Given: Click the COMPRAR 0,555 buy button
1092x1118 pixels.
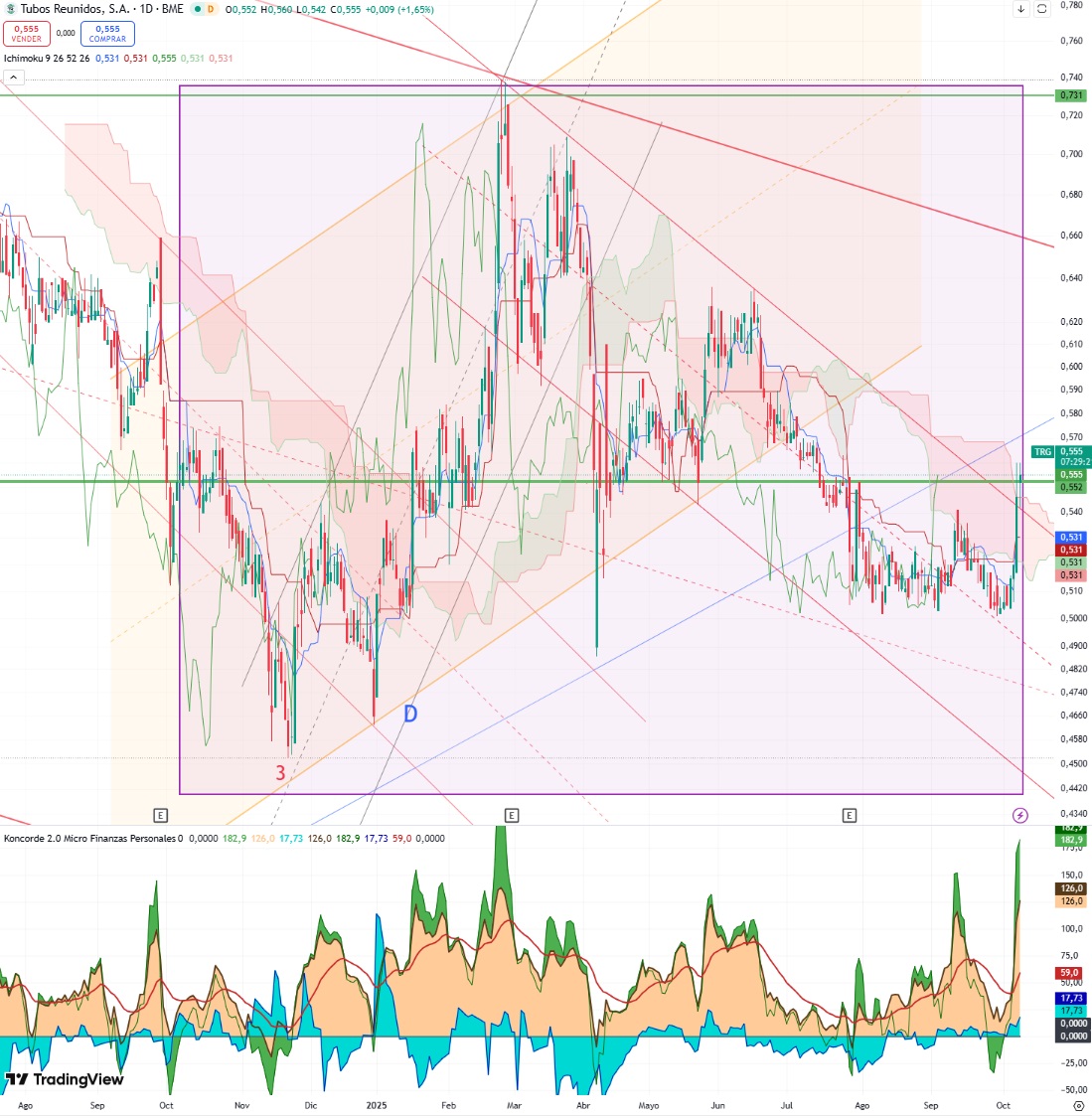Looking at the screenshot, I should 107,34.
